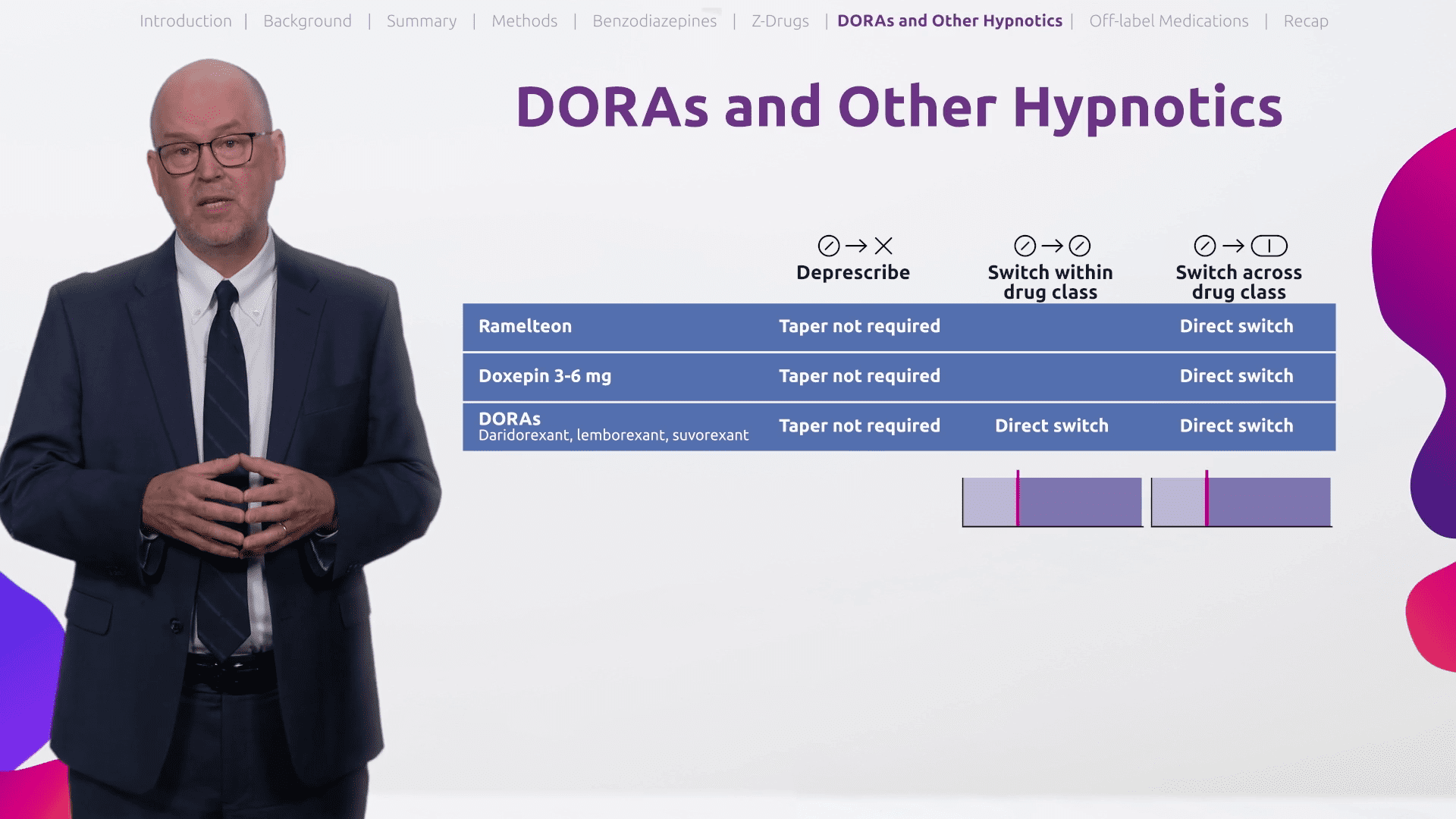Click the Deprescribe pill-to-X icon
Viewport: 1456px width, 819px height.
[x=855, y=246]
